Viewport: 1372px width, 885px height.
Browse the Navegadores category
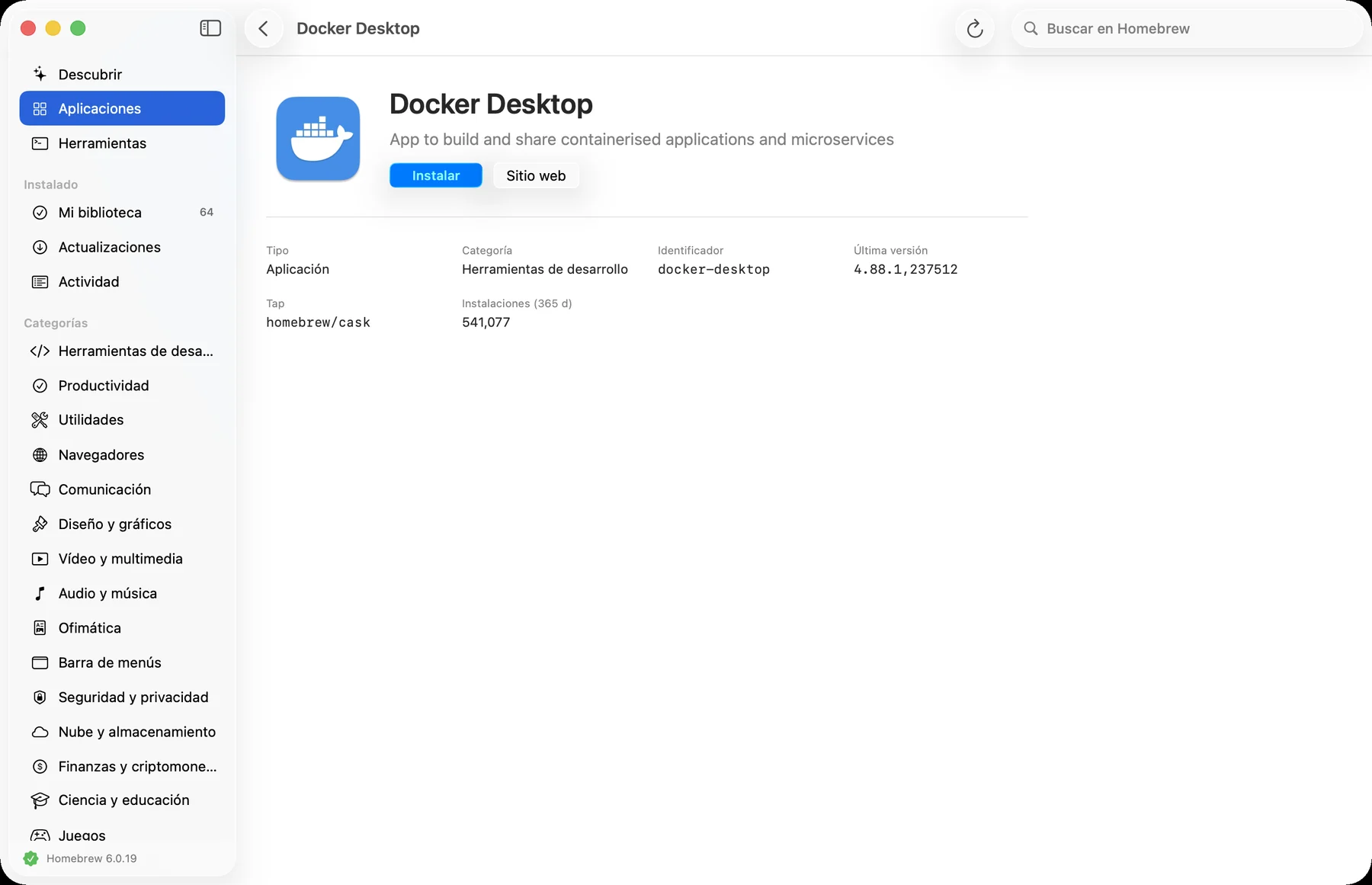pos(122,455)
